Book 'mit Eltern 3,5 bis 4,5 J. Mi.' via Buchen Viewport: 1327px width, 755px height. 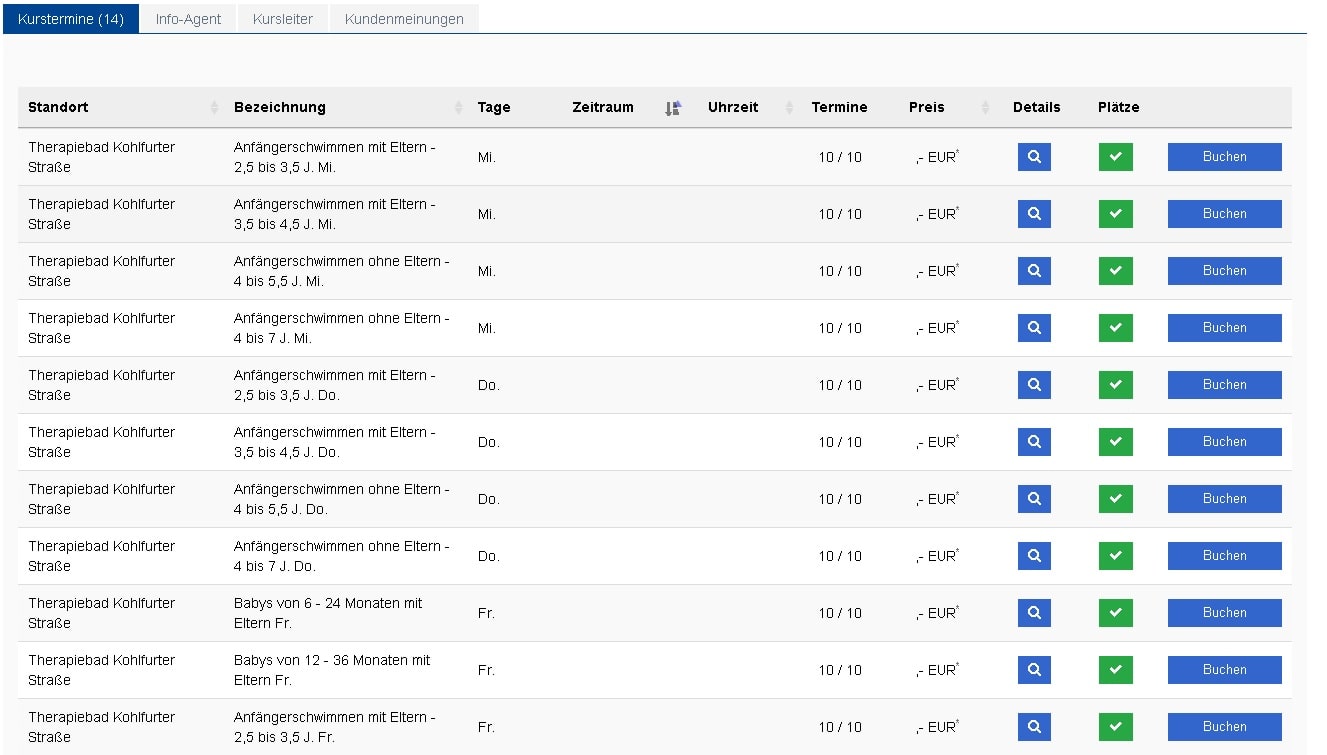1224,214
